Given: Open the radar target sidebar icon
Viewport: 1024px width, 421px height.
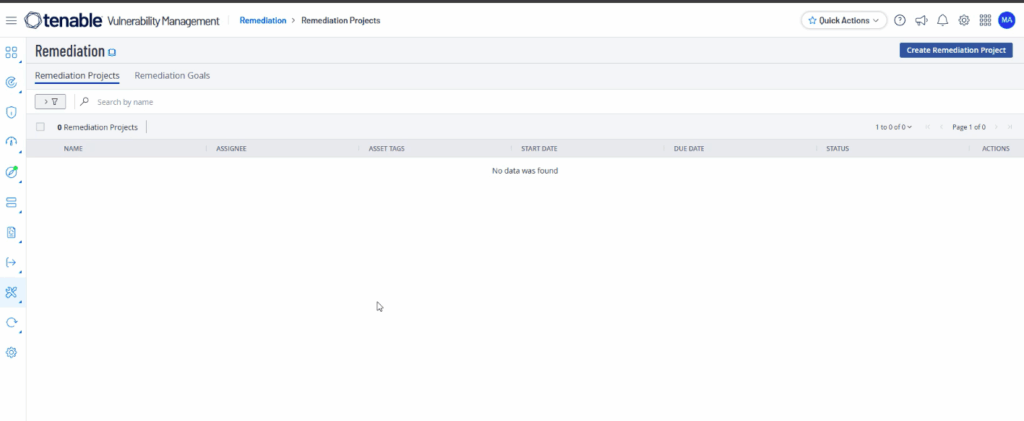Looking at the screenshot, I should (x=11, y=82).
